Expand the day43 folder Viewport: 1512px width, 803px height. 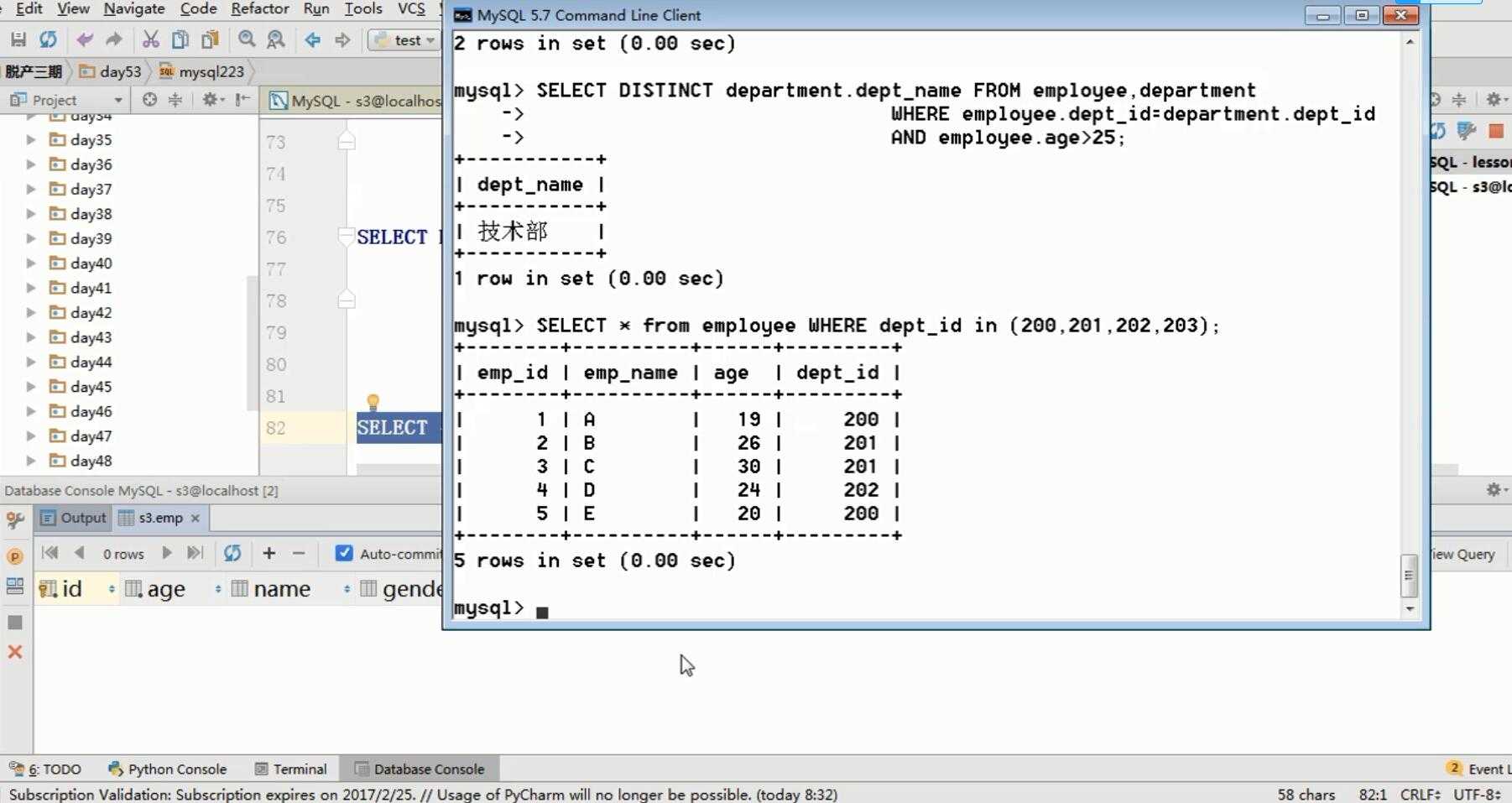coord(31,336)
